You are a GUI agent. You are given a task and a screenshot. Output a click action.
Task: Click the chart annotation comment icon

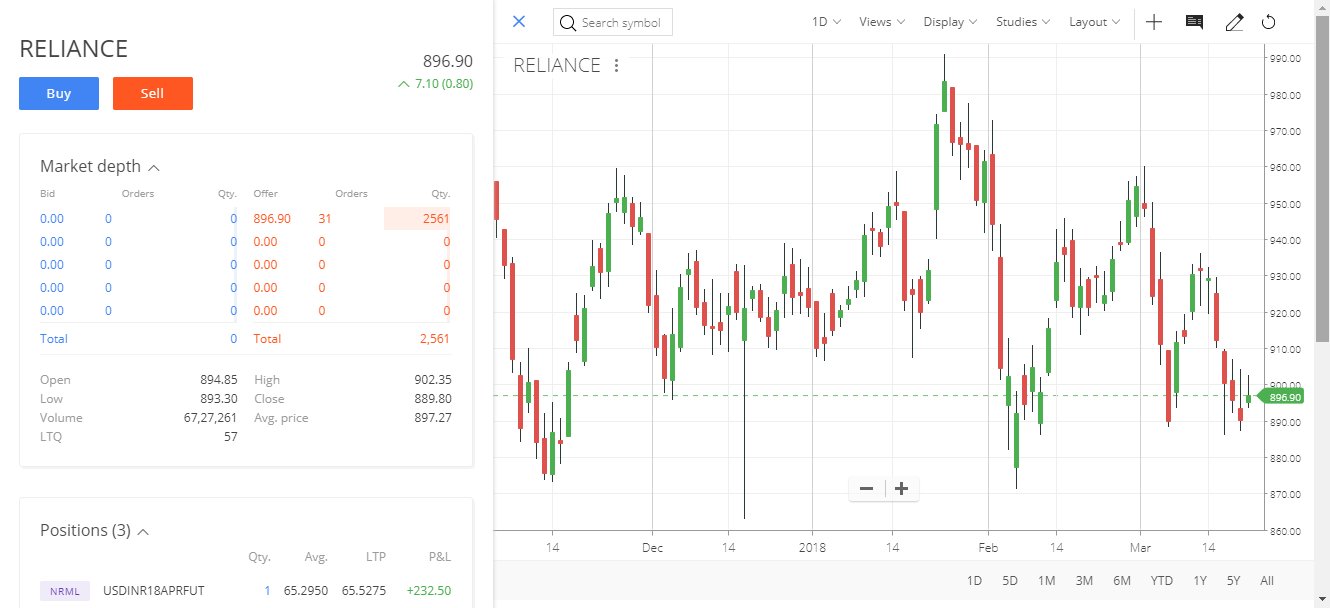coord(1194,22)
